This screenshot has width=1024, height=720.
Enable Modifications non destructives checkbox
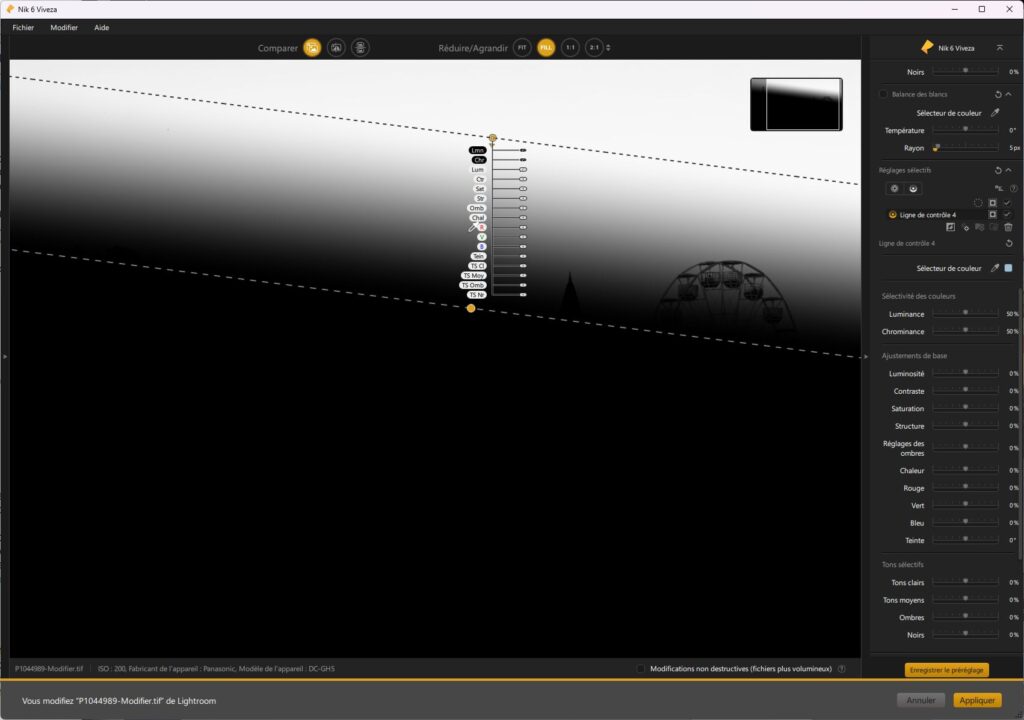[641, 668]
